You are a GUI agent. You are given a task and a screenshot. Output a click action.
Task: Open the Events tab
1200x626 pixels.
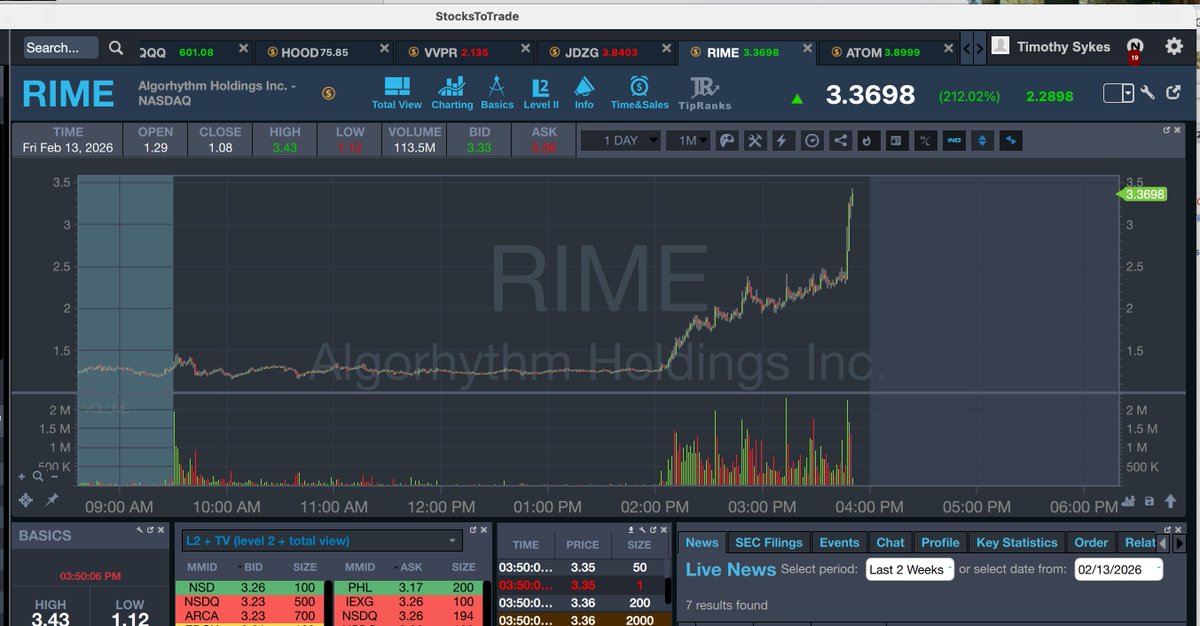pyautogui.click(x=839, y=542)
